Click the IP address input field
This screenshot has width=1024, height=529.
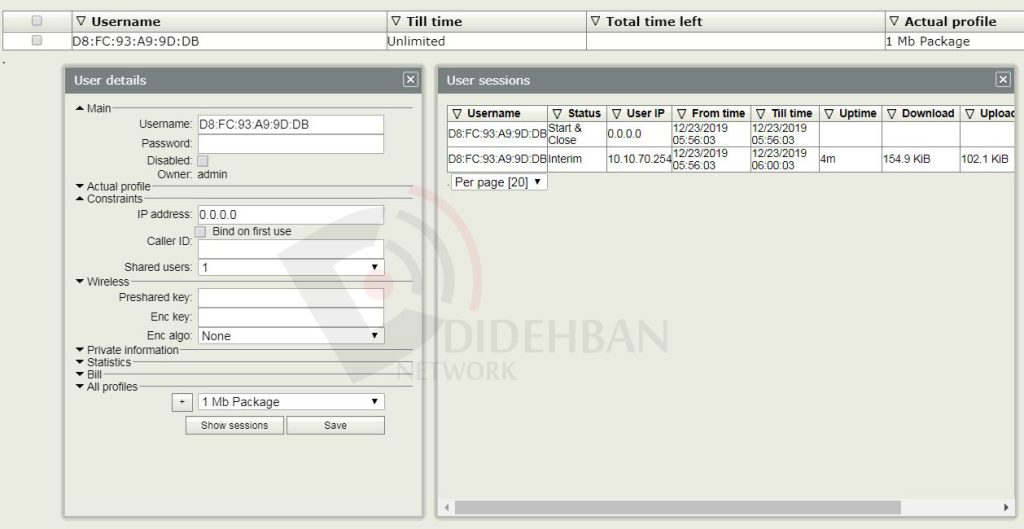pos(291,215)
